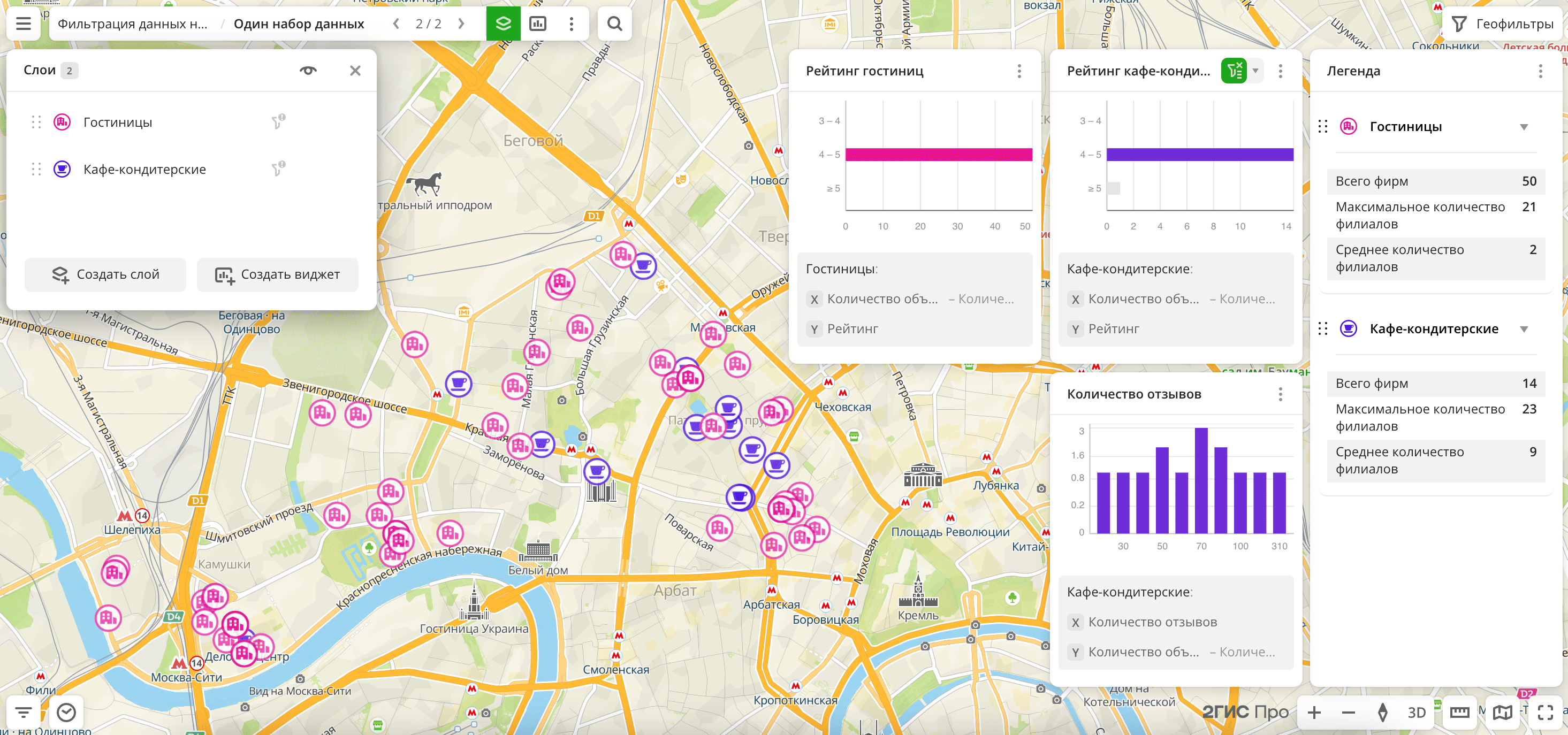Click the Создать слой button
This screenshot has width=1568, height=735.
tap(105, 274)
